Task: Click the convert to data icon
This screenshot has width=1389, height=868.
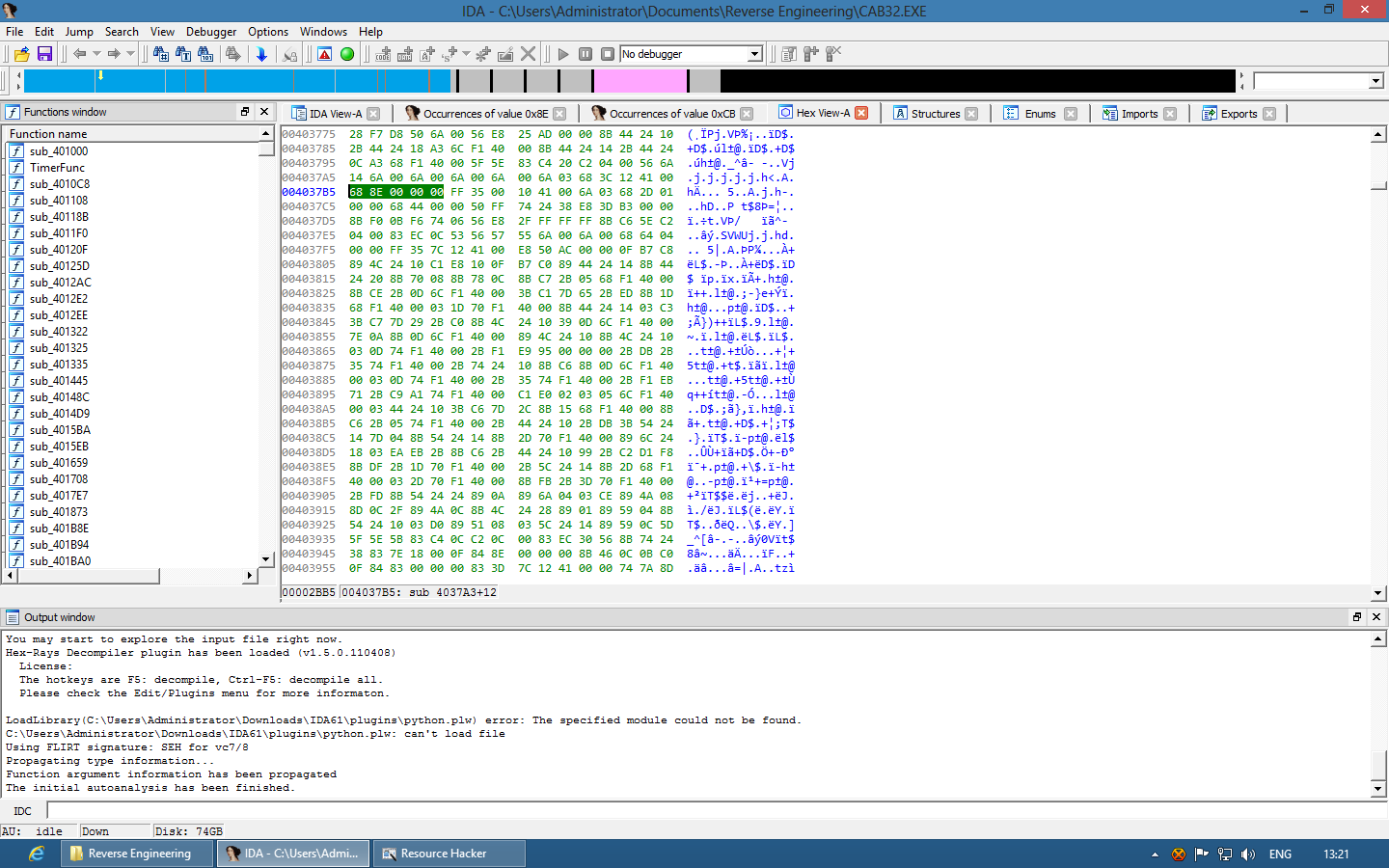Action: click(x=405, y=54)
